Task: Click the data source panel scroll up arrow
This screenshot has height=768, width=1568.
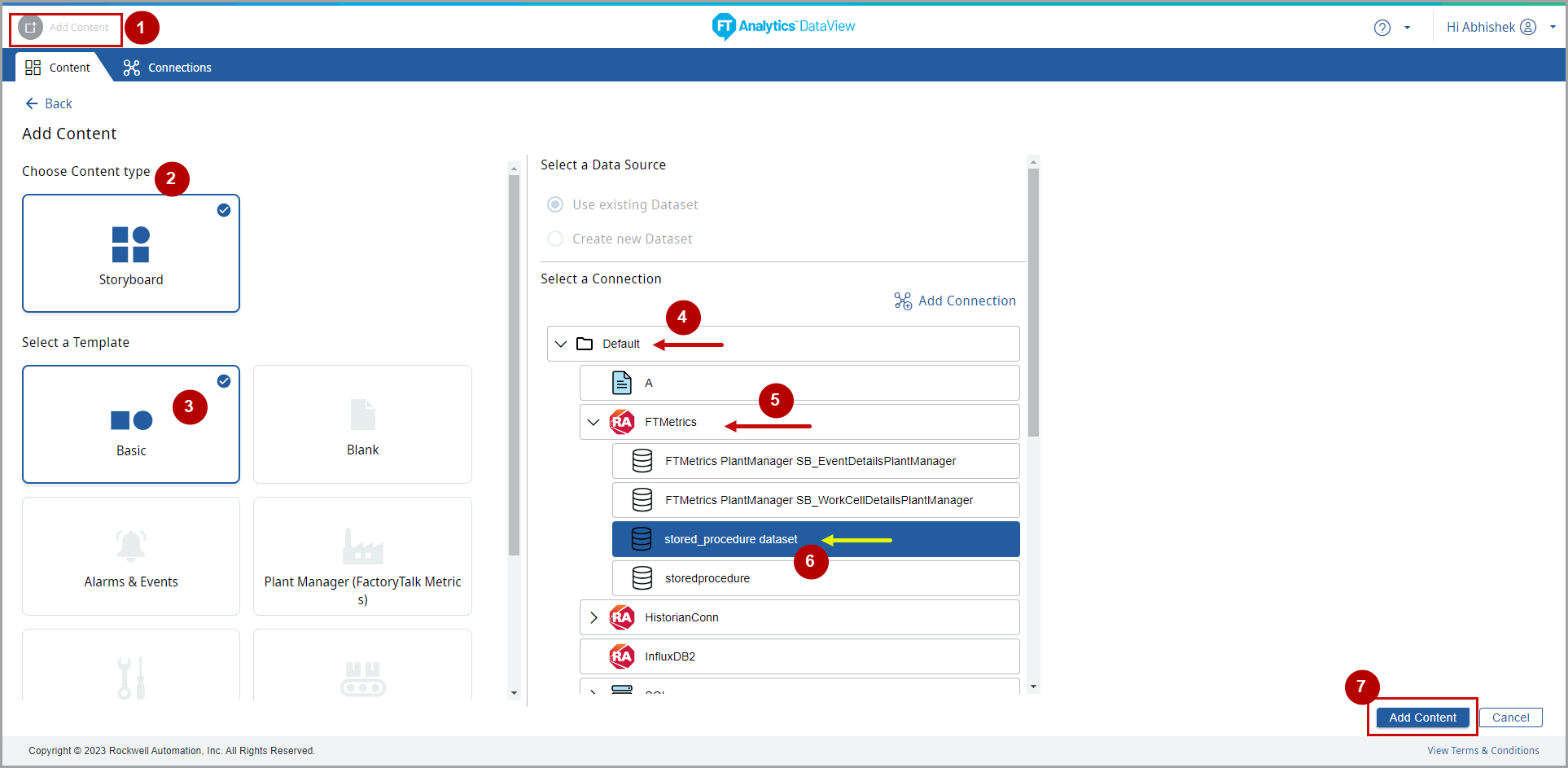Action: click(1033, 161)
